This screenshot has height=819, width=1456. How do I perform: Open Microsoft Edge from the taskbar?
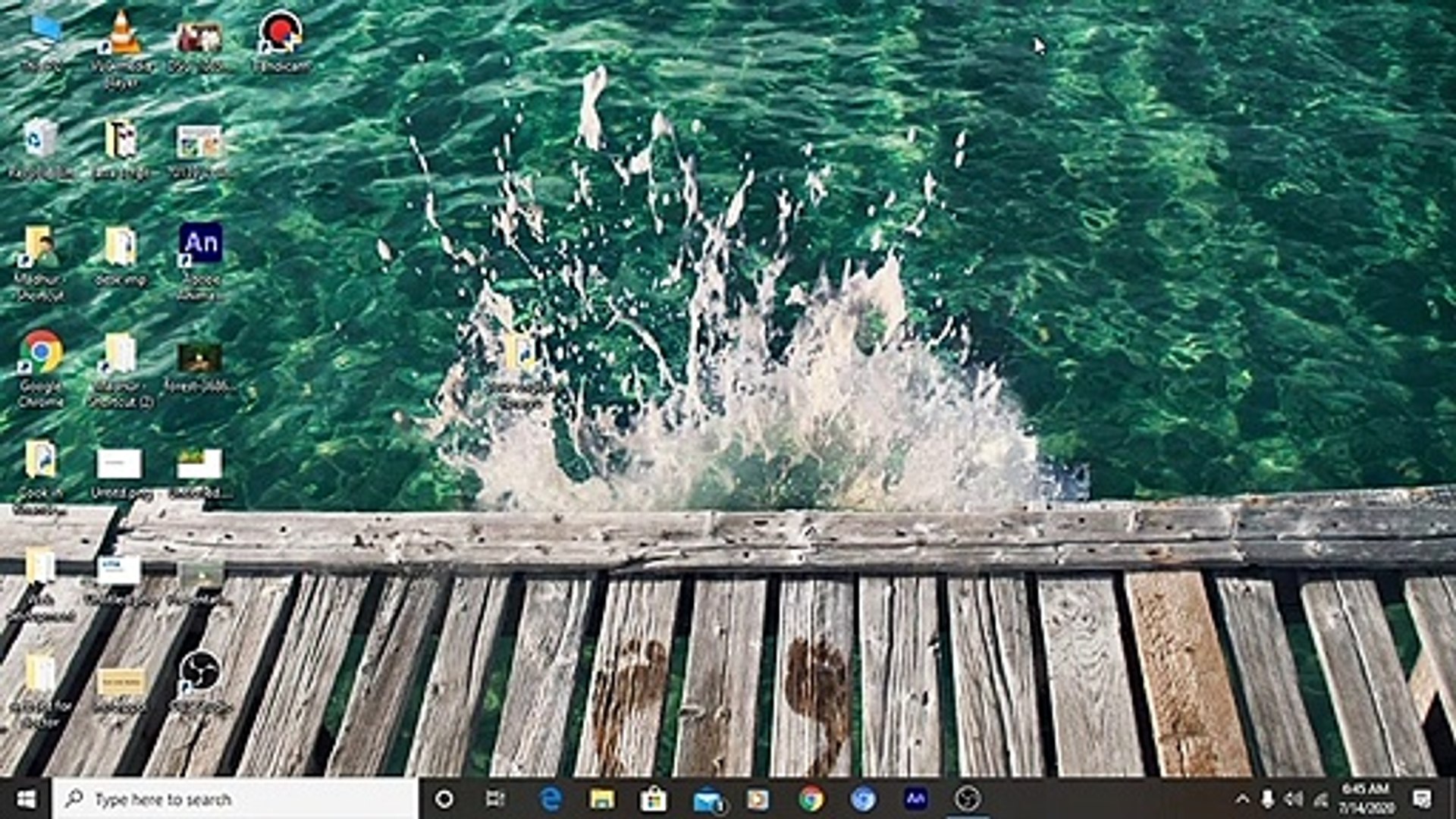coord(551,799)
